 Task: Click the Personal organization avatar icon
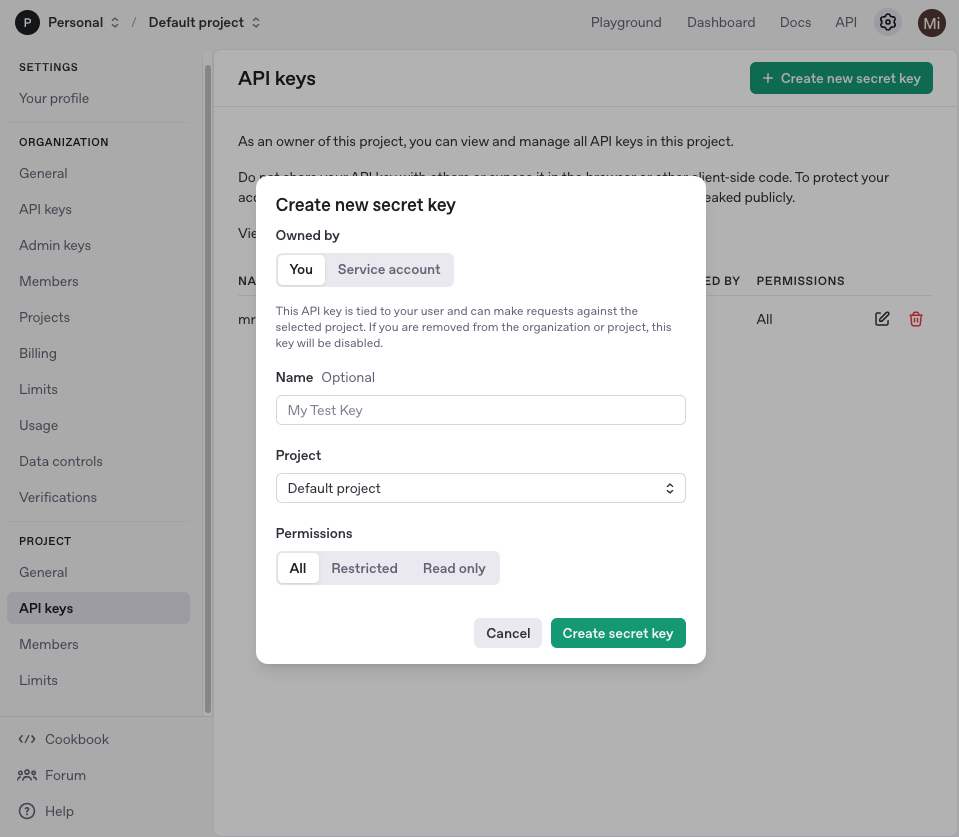28,22
